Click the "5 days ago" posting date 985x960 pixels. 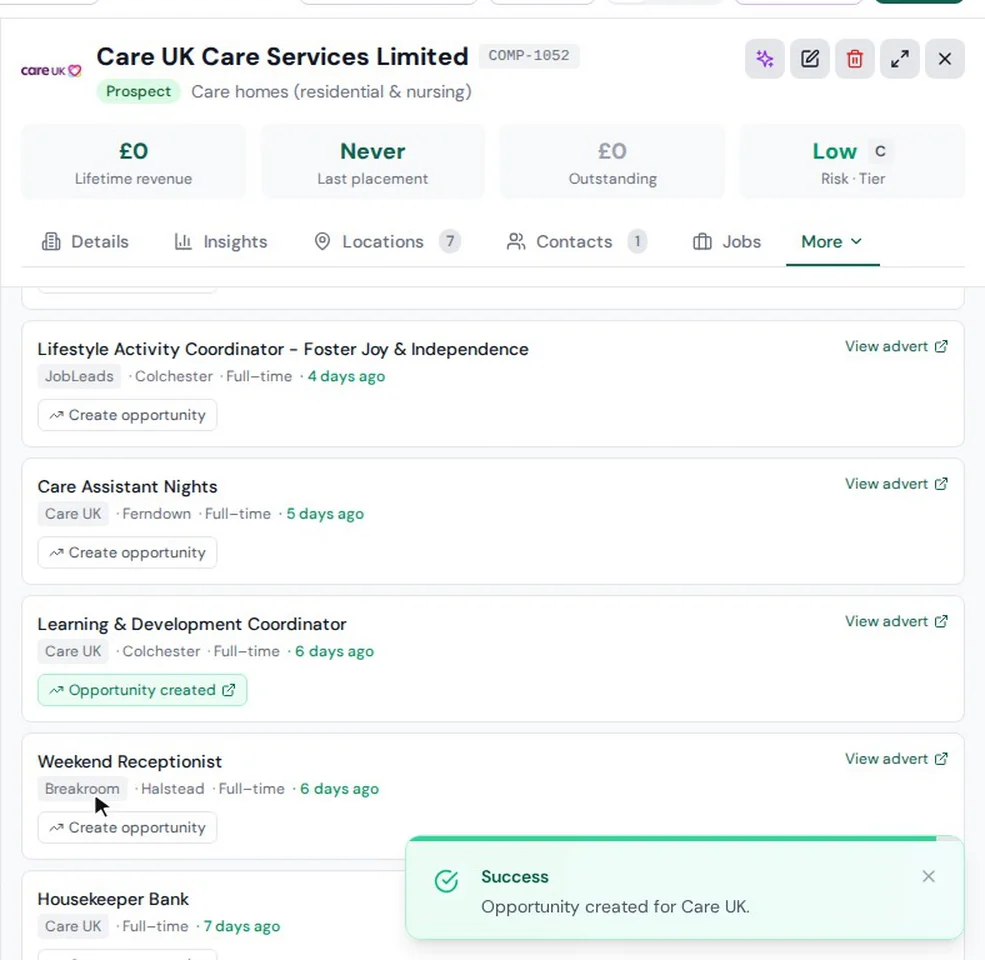point(325,514)
